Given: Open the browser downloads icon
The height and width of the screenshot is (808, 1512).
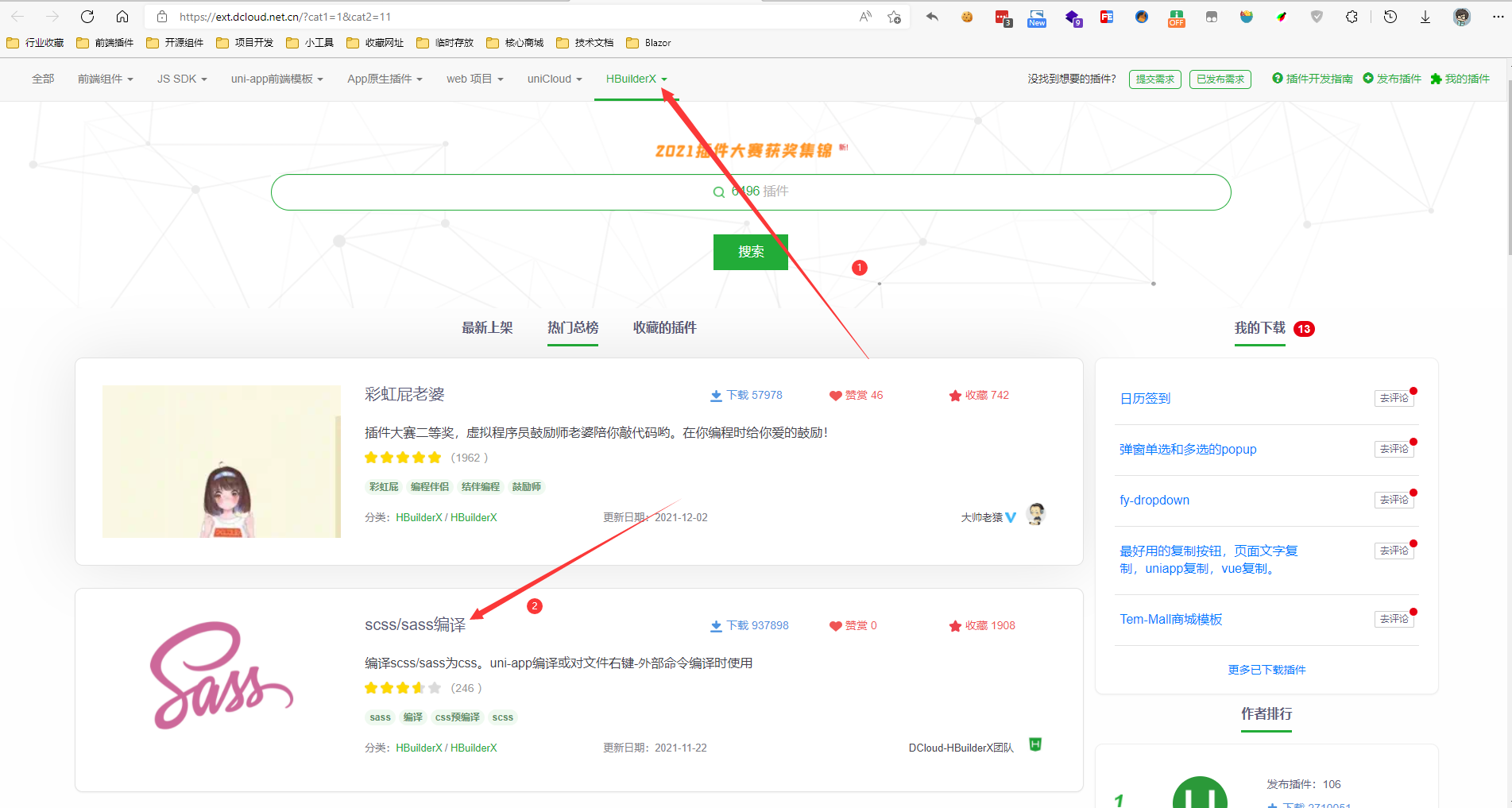Looking at the screenshot, I should coord(1425,17).
